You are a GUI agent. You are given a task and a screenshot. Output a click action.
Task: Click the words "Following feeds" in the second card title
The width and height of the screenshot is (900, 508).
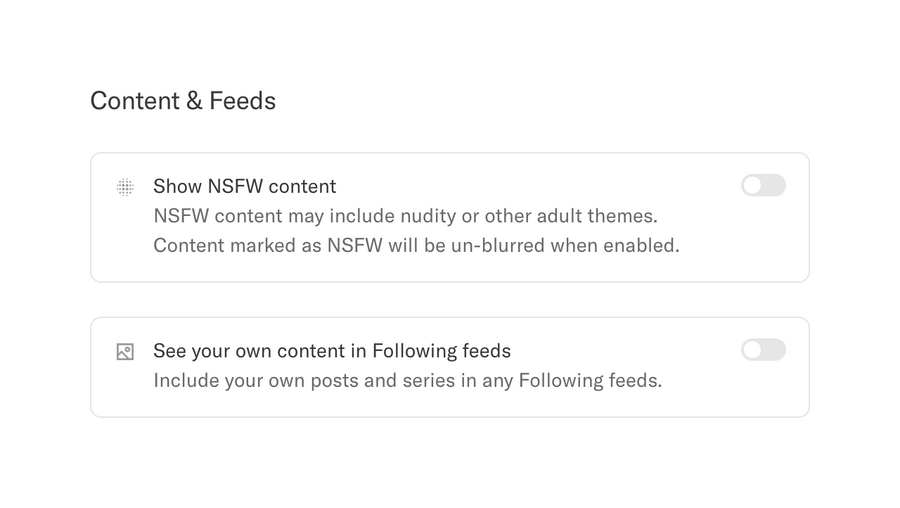pos(441,351)
